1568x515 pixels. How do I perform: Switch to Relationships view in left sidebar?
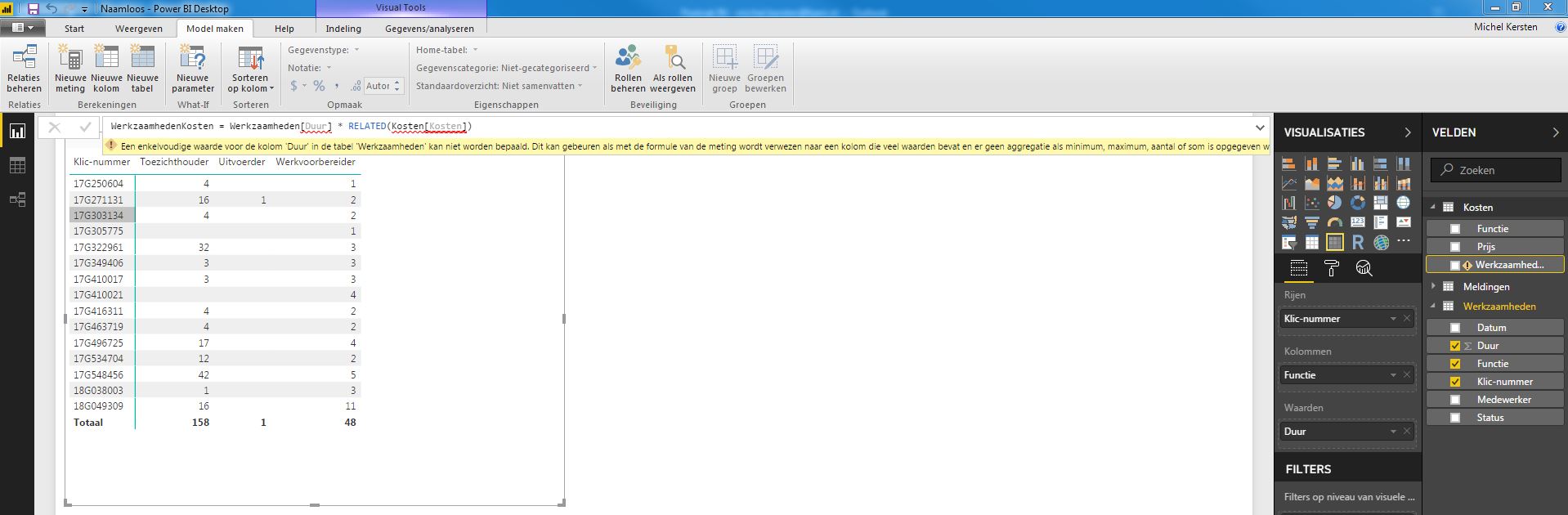(x=17, y=199)
